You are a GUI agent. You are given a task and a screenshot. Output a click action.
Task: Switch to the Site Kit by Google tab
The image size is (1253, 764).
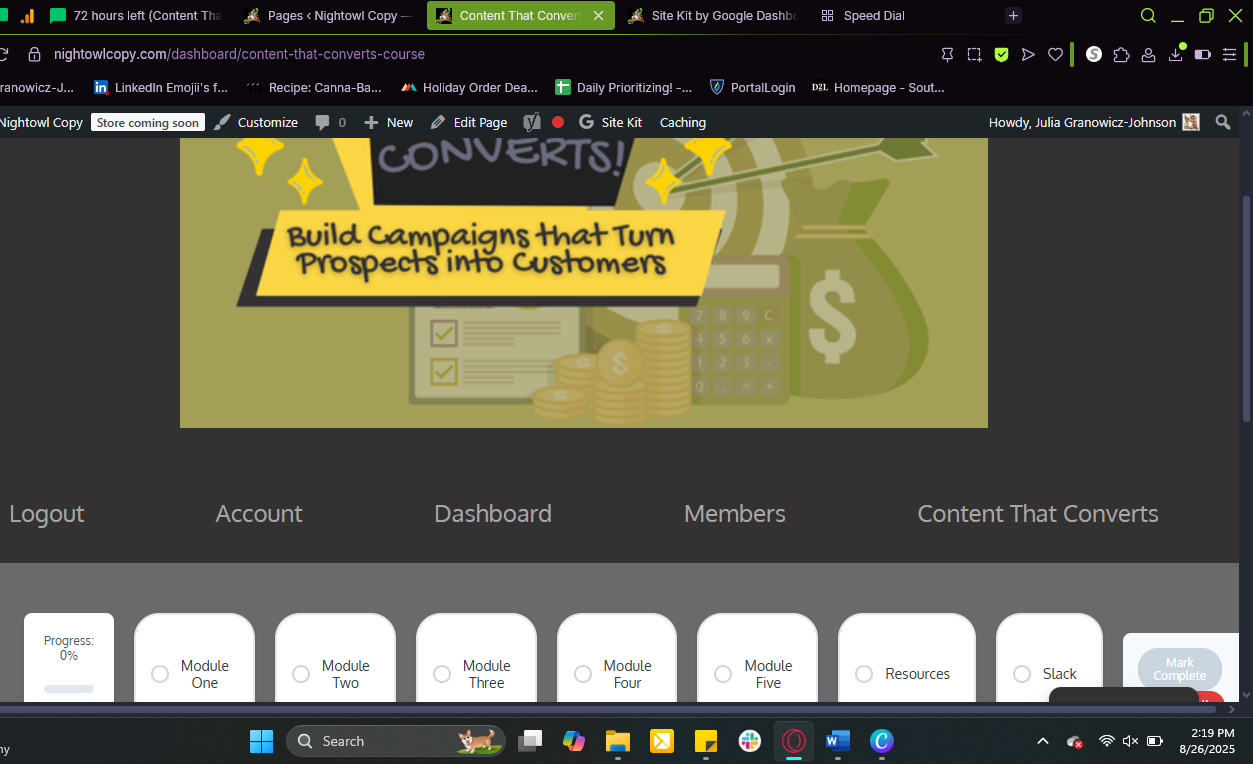713,16
